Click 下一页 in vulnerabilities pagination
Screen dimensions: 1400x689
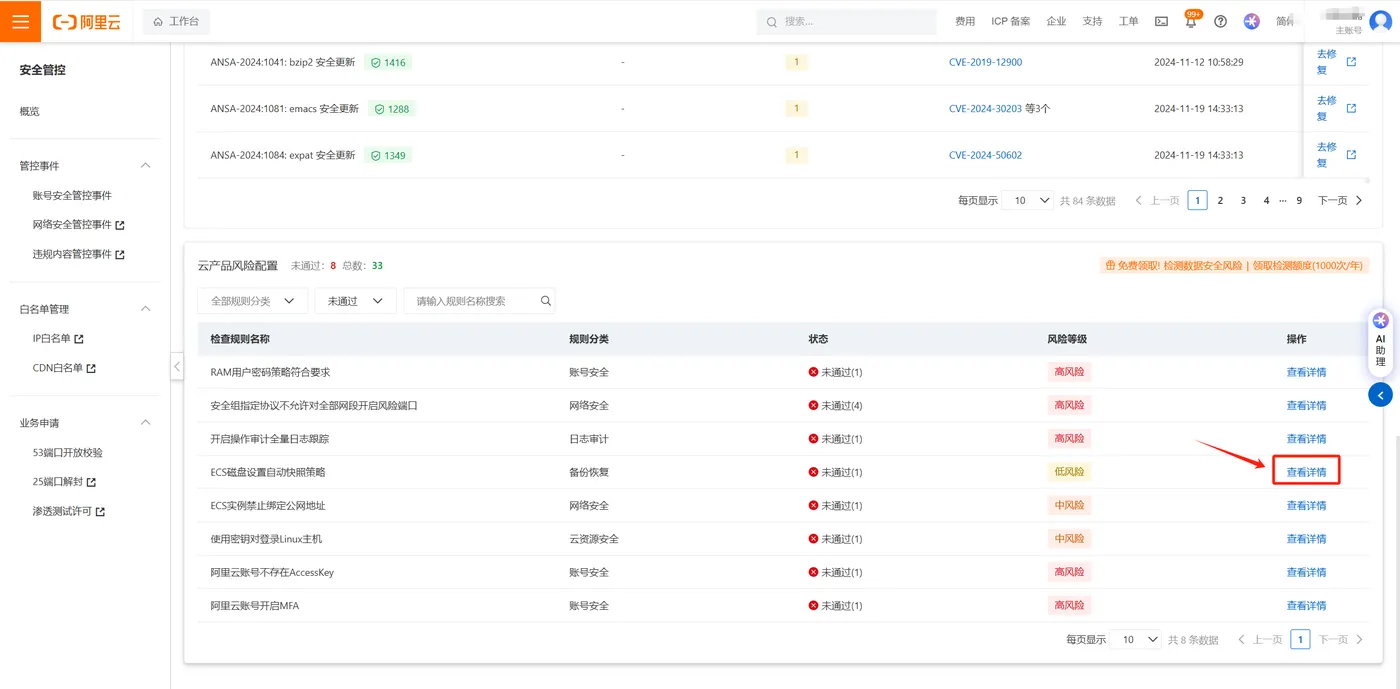[1340, 200]
